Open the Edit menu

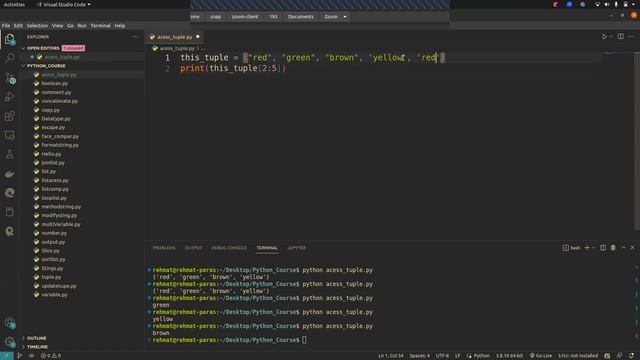pos(18,26)
